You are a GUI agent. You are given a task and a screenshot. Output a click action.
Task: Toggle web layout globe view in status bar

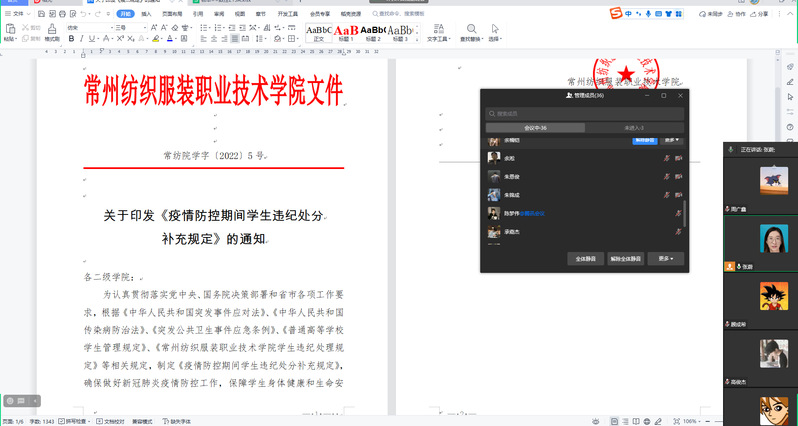click(647, 421)
